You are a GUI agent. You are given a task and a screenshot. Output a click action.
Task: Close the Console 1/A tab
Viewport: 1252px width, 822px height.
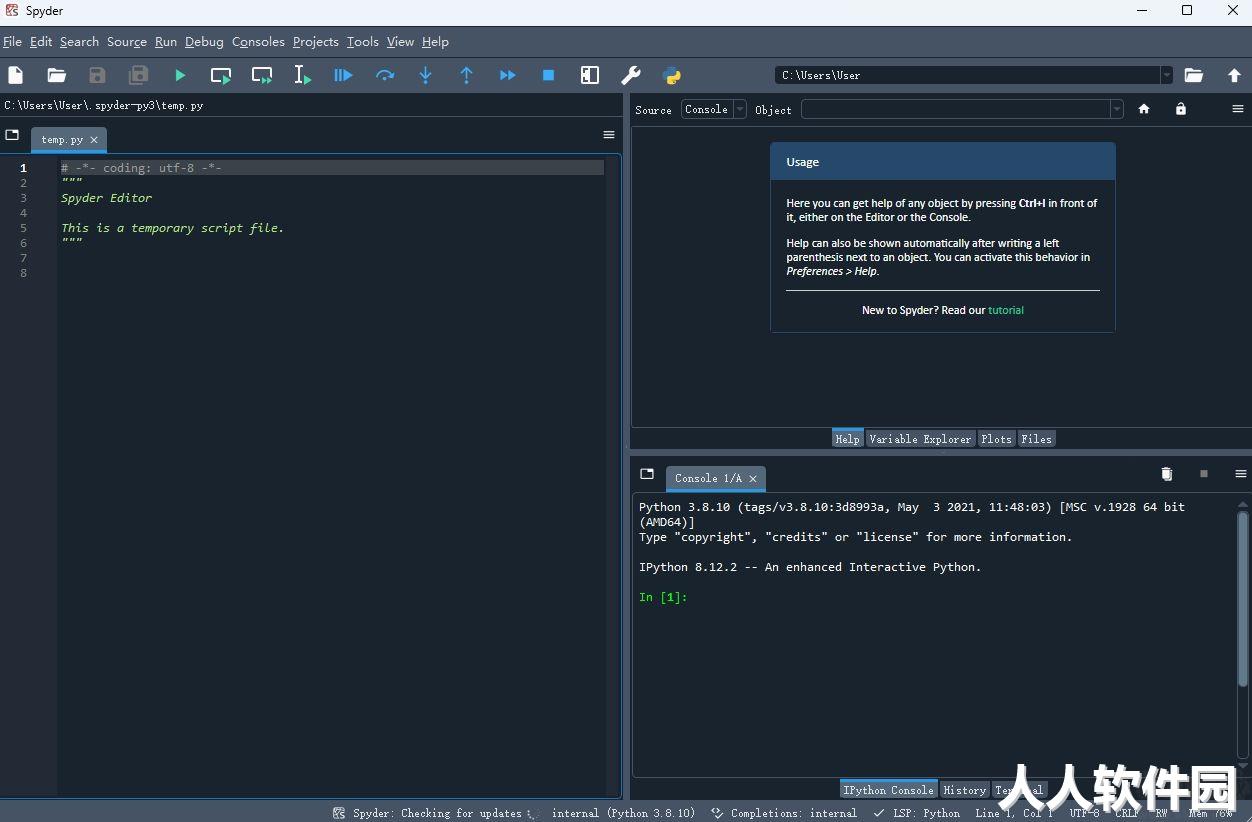753,479
